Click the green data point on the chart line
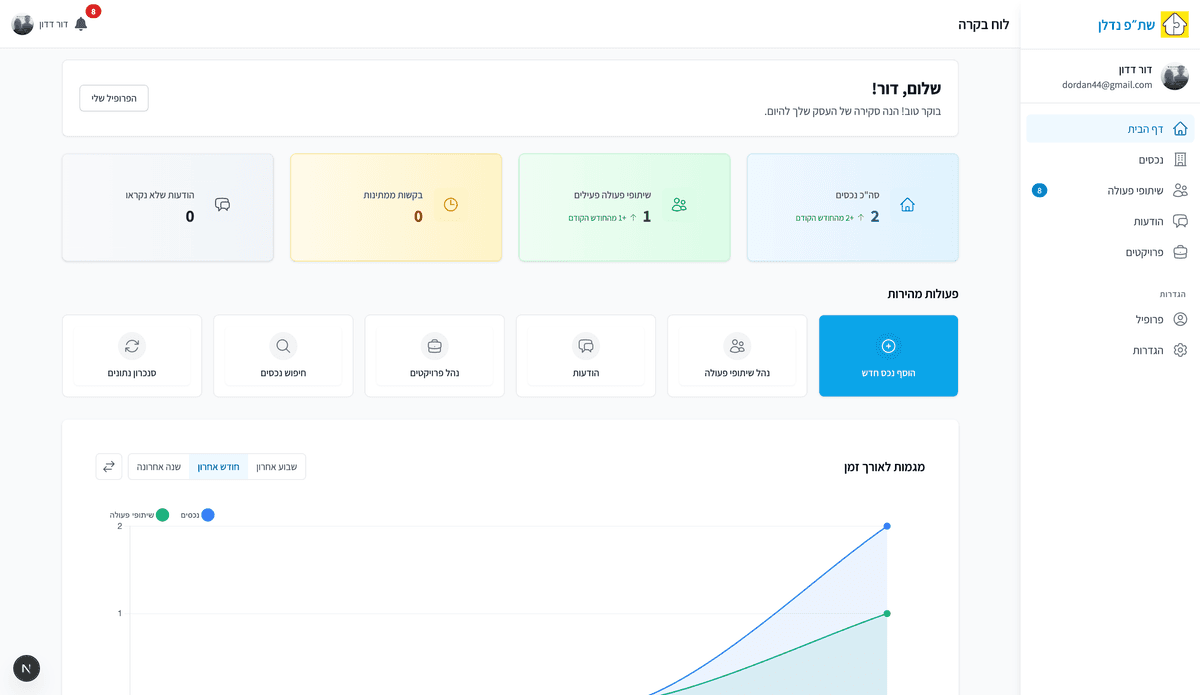The image size is (1200, 695). pyautogui.click(x=887, y=614)
